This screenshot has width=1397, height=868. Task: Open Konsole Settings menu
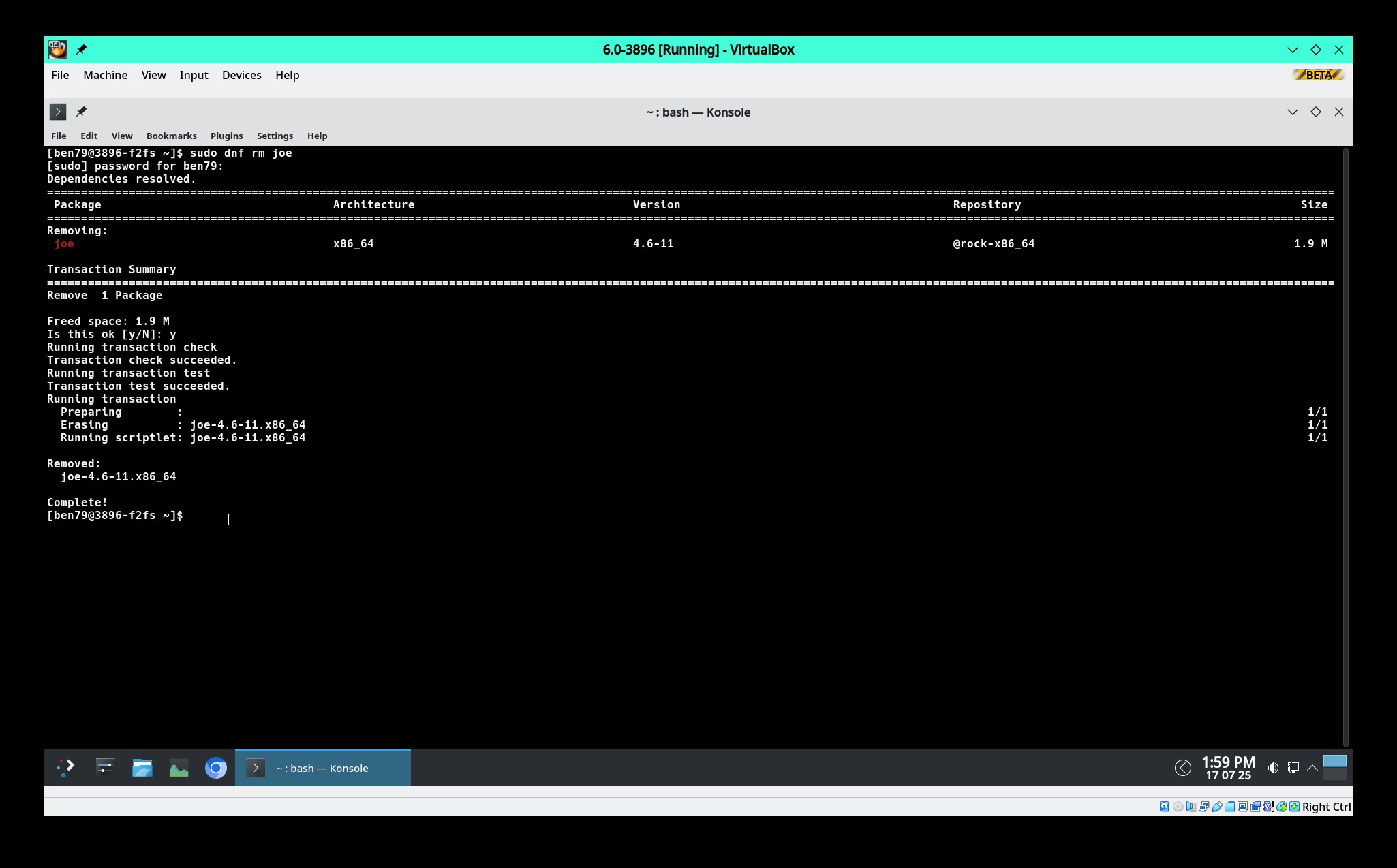pos(275,136)
